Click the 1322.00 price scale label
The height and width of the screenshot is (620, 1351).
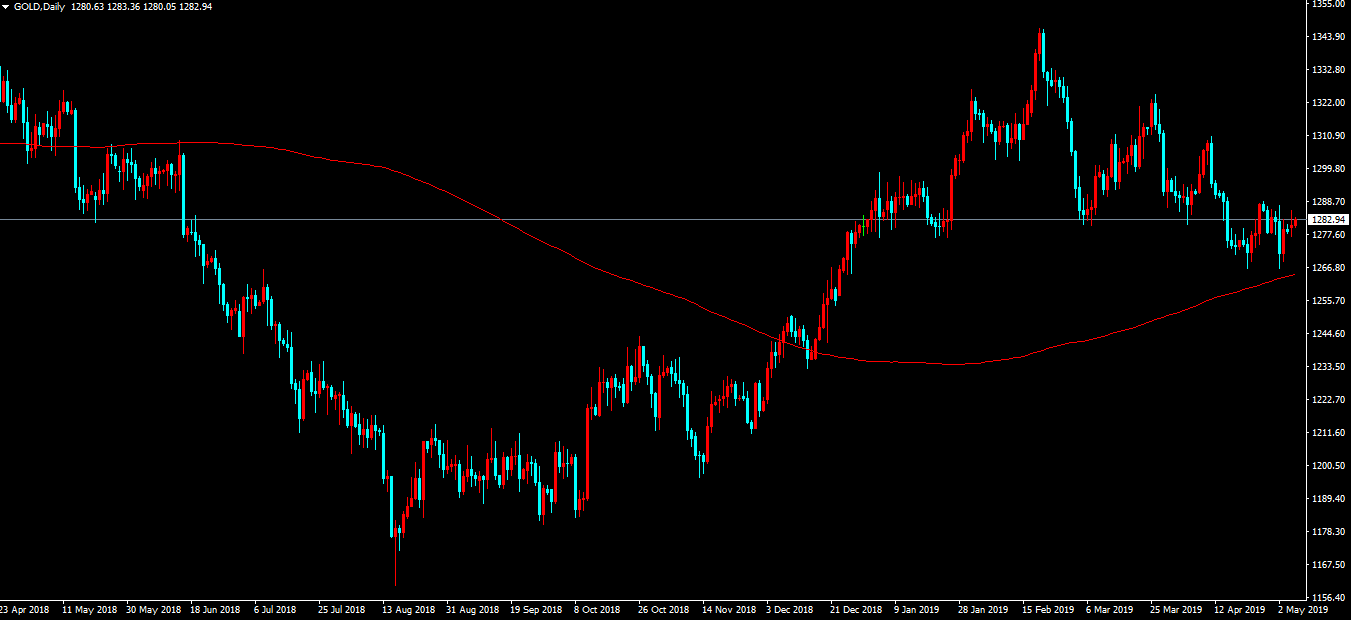[x=1330, y=102]
